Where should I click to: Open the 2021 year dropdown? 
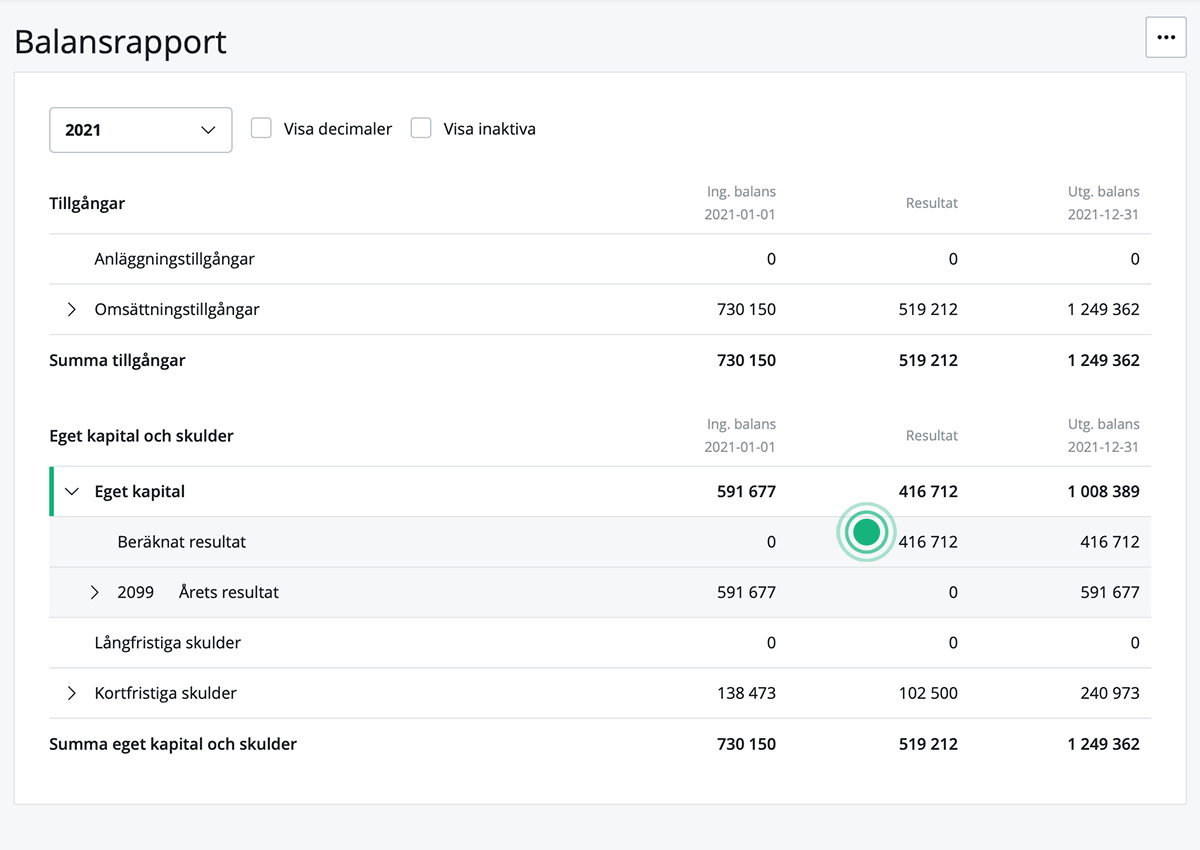pos(141,130)
